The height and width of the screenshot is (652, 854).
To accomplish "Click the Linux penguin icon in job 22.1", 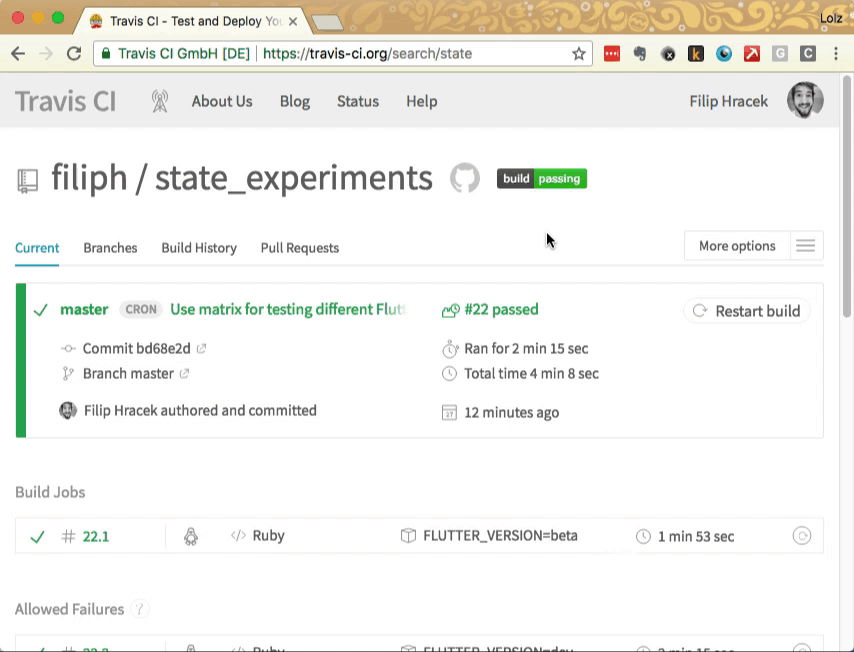I will [191, 536].
